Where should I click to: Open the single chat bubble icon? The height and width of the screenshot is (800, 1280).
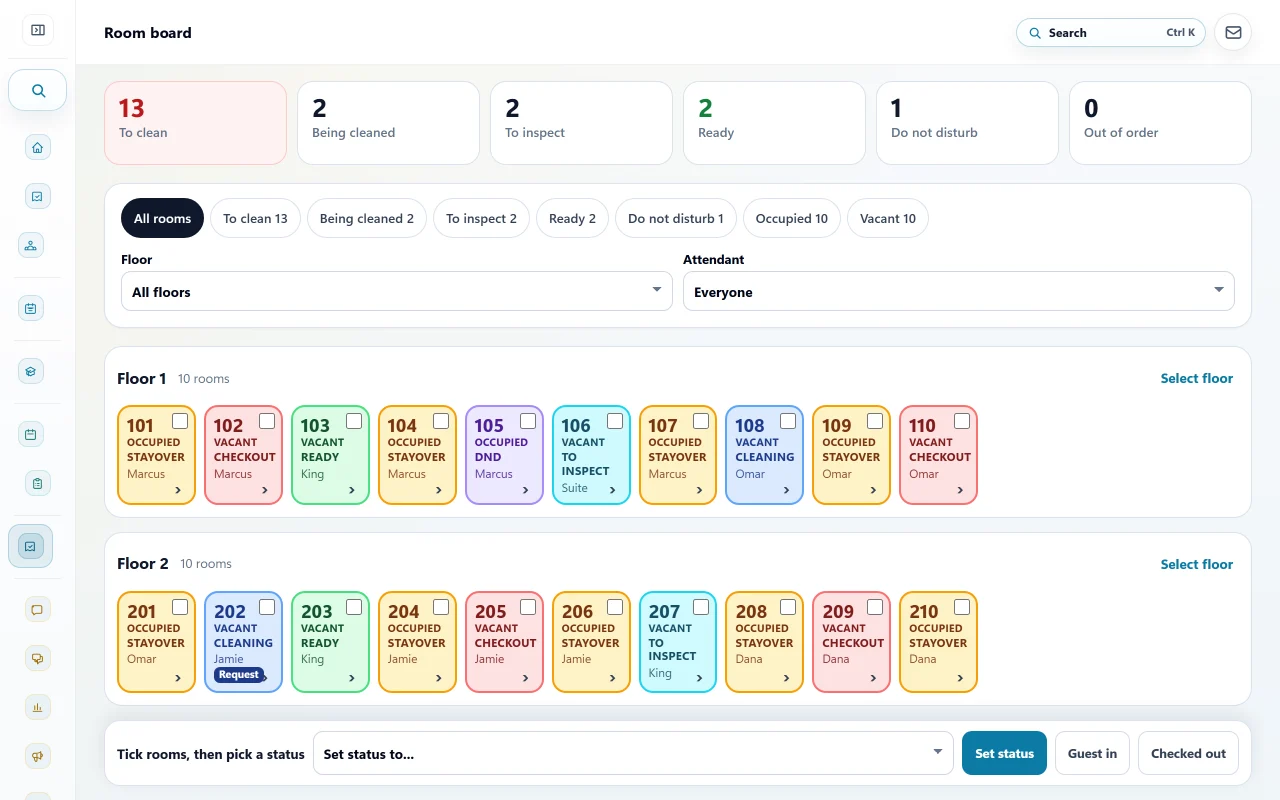tap(37, 609)
